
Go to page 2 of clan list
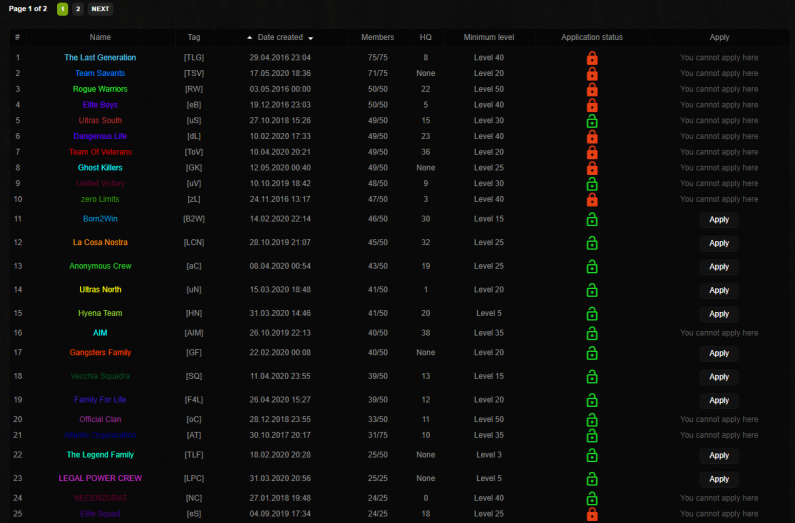coord(78,9)
